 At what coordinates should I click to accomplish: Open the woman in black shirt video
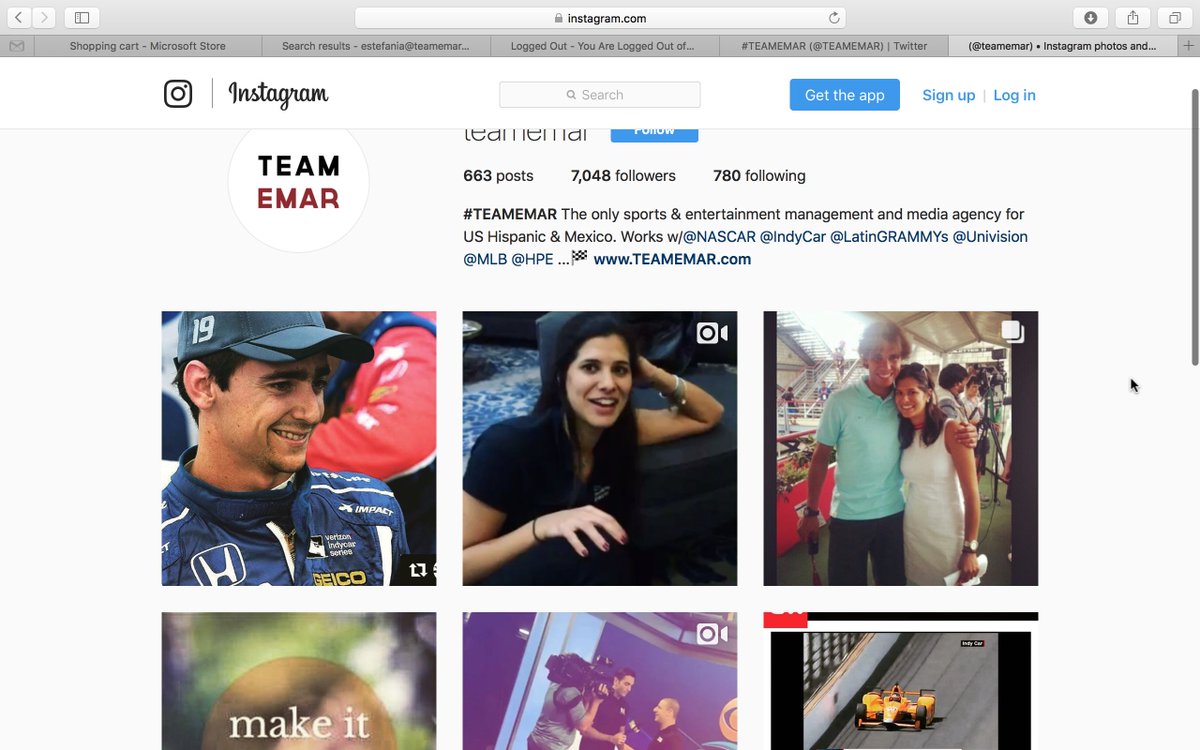click(600, 448)
